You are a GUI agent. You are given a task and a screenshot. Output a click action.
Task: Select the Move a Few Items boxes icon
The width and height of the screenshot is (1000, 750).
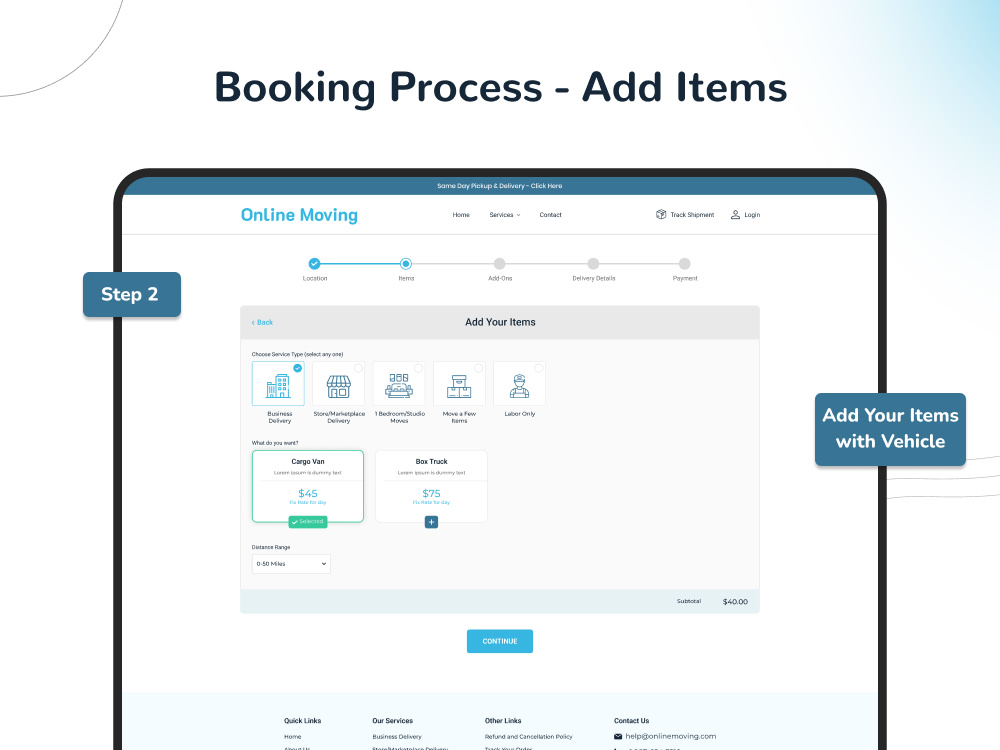459,386
